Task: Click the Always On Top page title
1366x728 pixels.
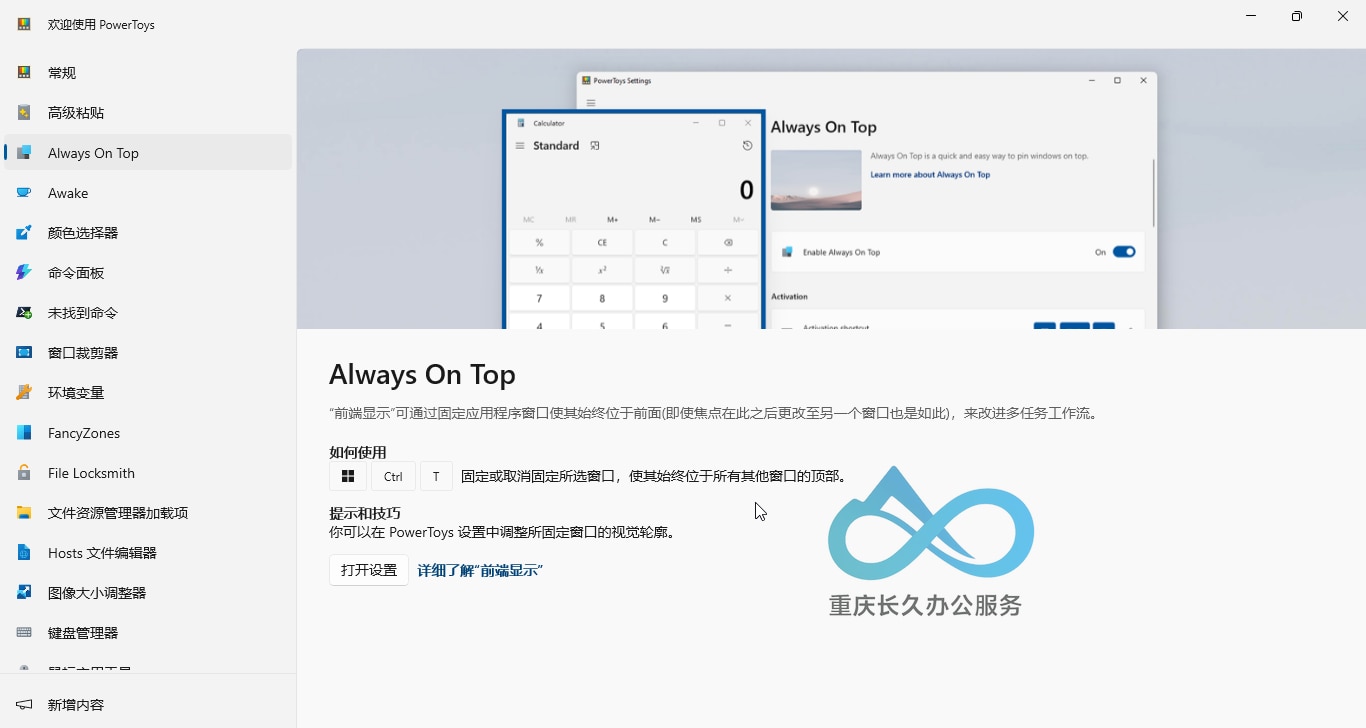Action: pyautogui.click(x=422, y=374)
